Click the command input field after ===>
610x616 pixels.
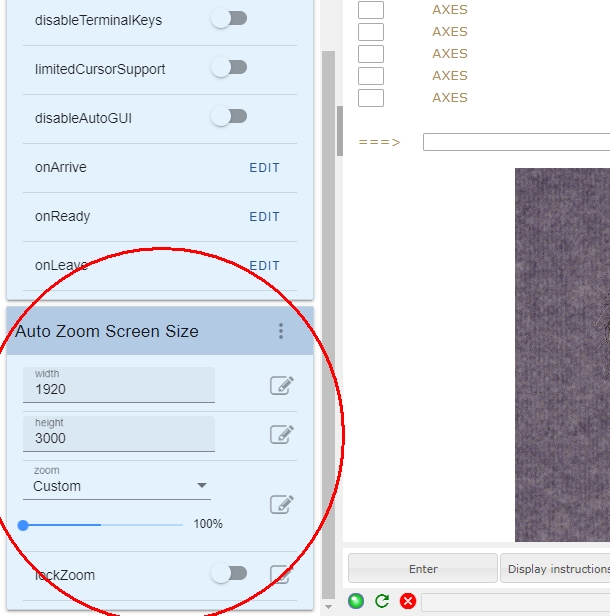(x=516, y=142)
